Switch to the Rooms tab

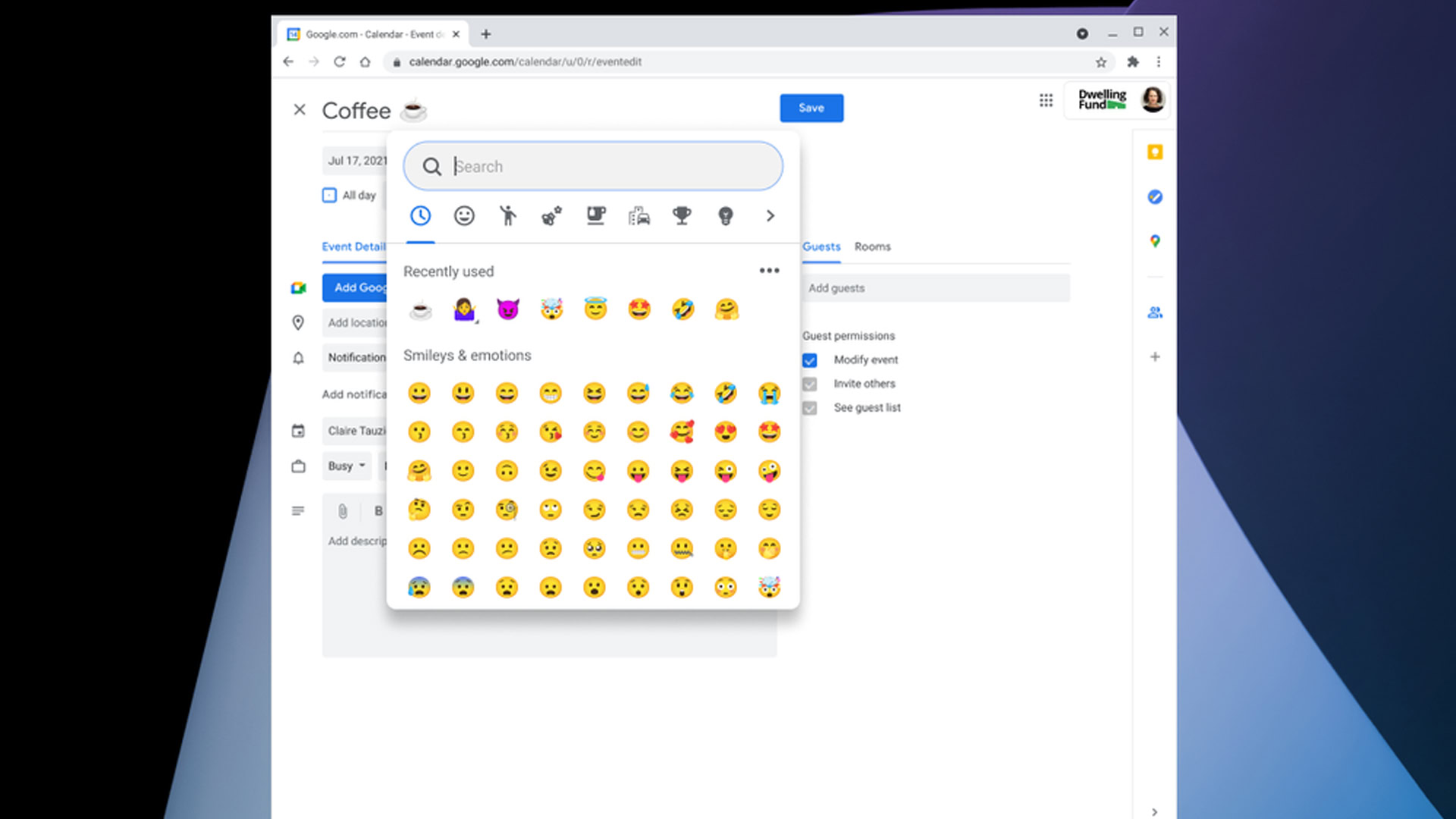pos(872,246)
